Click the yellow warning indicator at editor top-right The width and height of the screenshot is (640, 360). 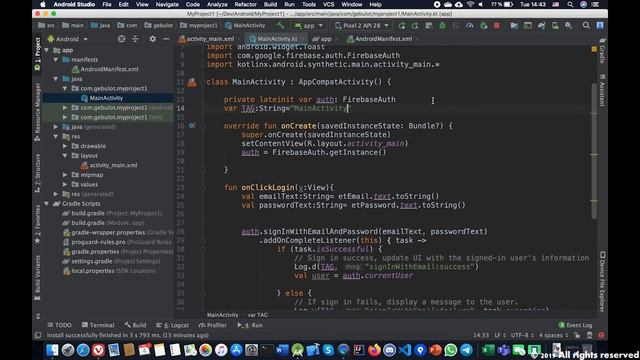tap(594, 49)
